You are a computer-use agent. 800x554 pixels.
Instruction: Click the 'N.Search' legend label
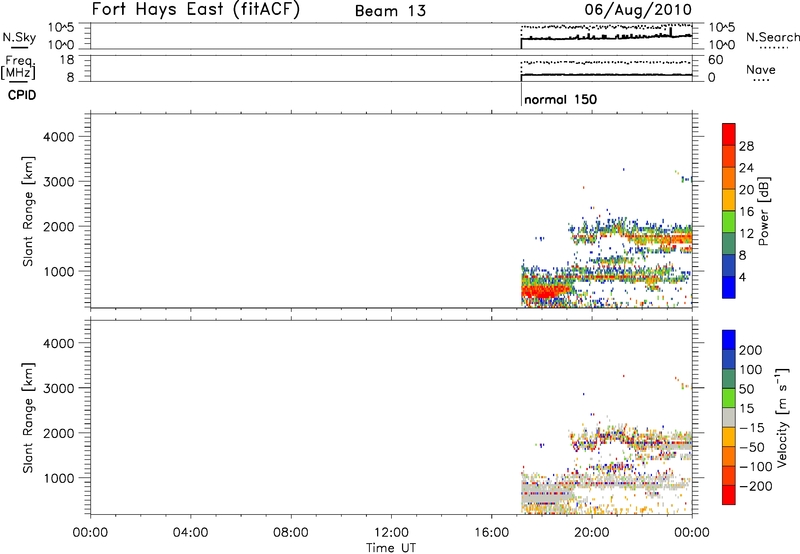773,37
